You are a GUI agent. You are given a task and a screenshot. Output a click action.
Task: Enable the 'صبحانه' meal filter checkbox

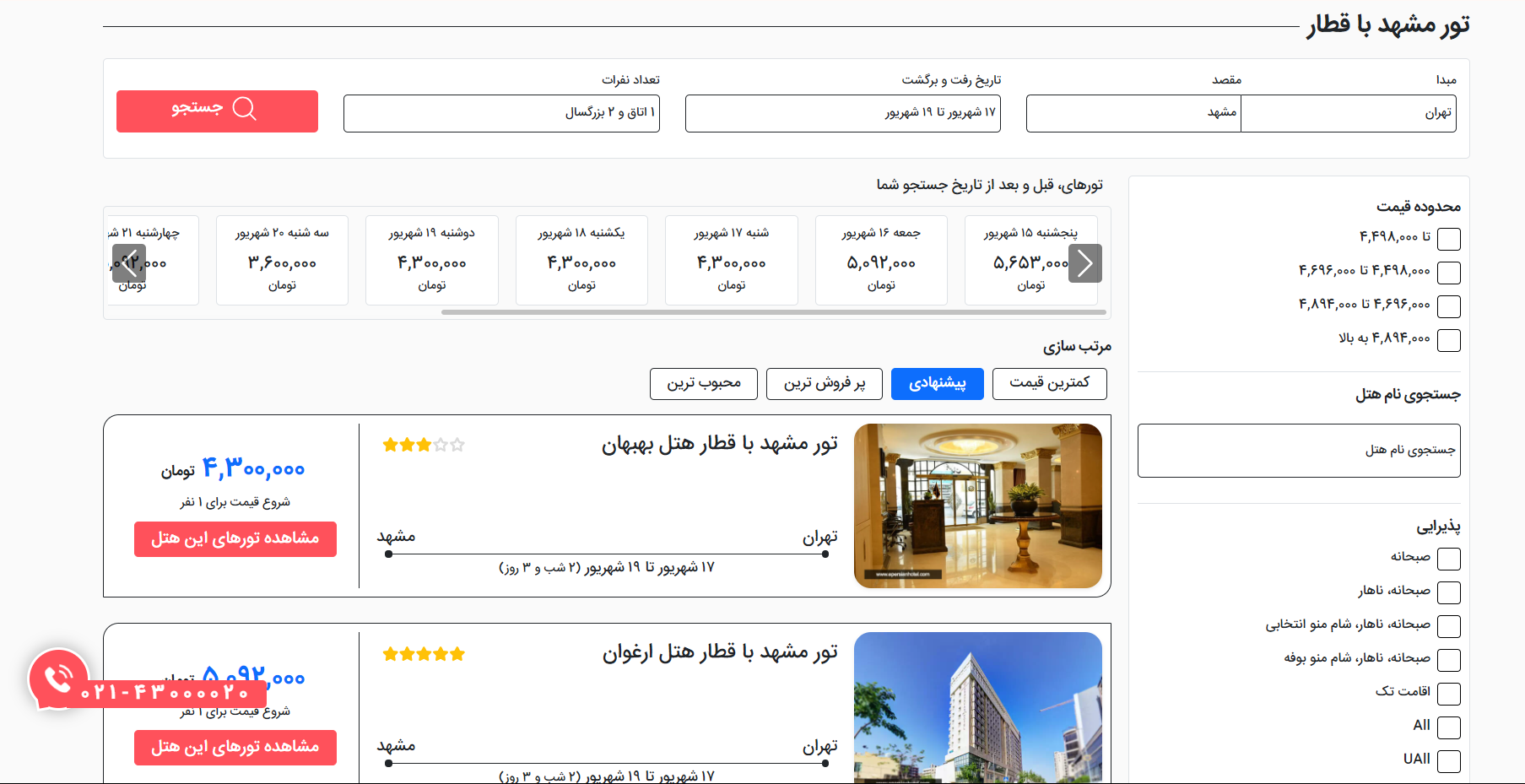[x=1448, y=559]
